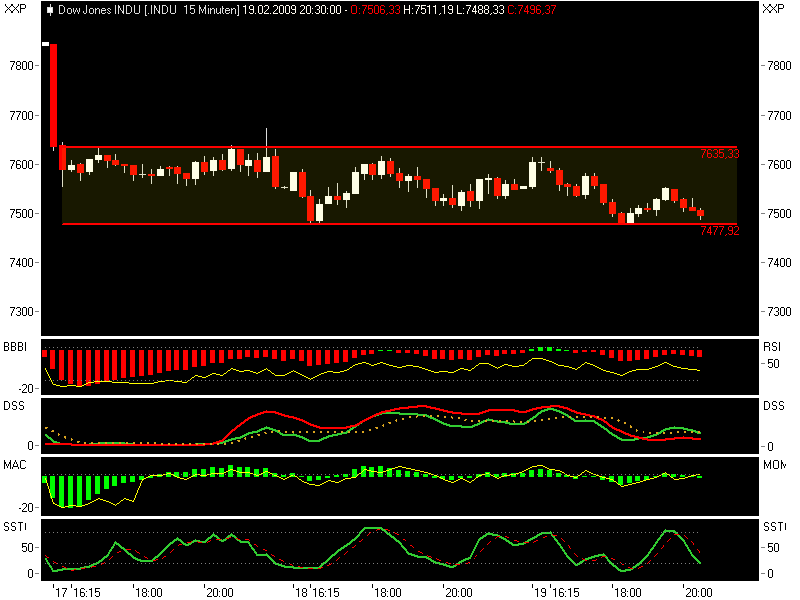Click the final 20:00 marker after '19 16:15

tap(698, 592)
